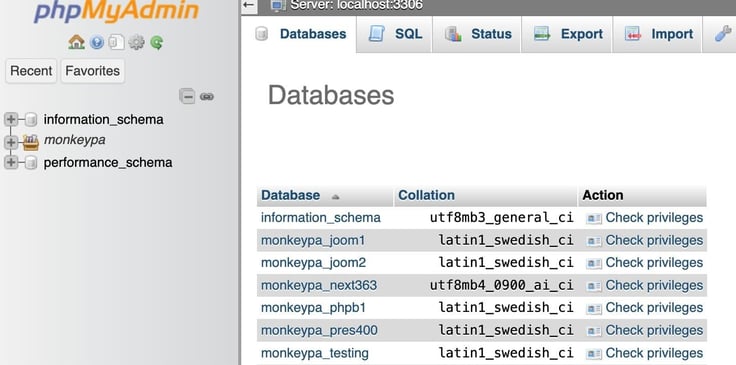Viewport: 736px width, 365px height.
Task: Click the phpMyAdmin logo
Action: click(116, 11)
